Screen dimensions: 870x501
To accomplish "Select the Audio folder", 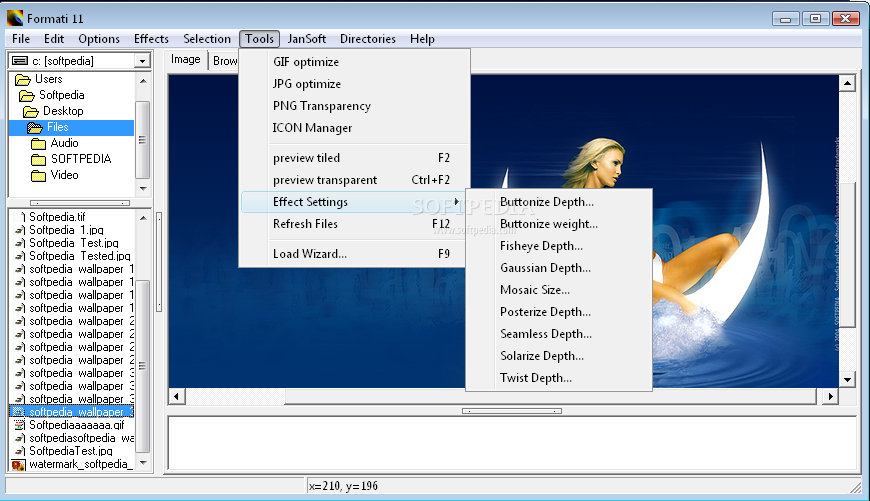I will (64, 143).
